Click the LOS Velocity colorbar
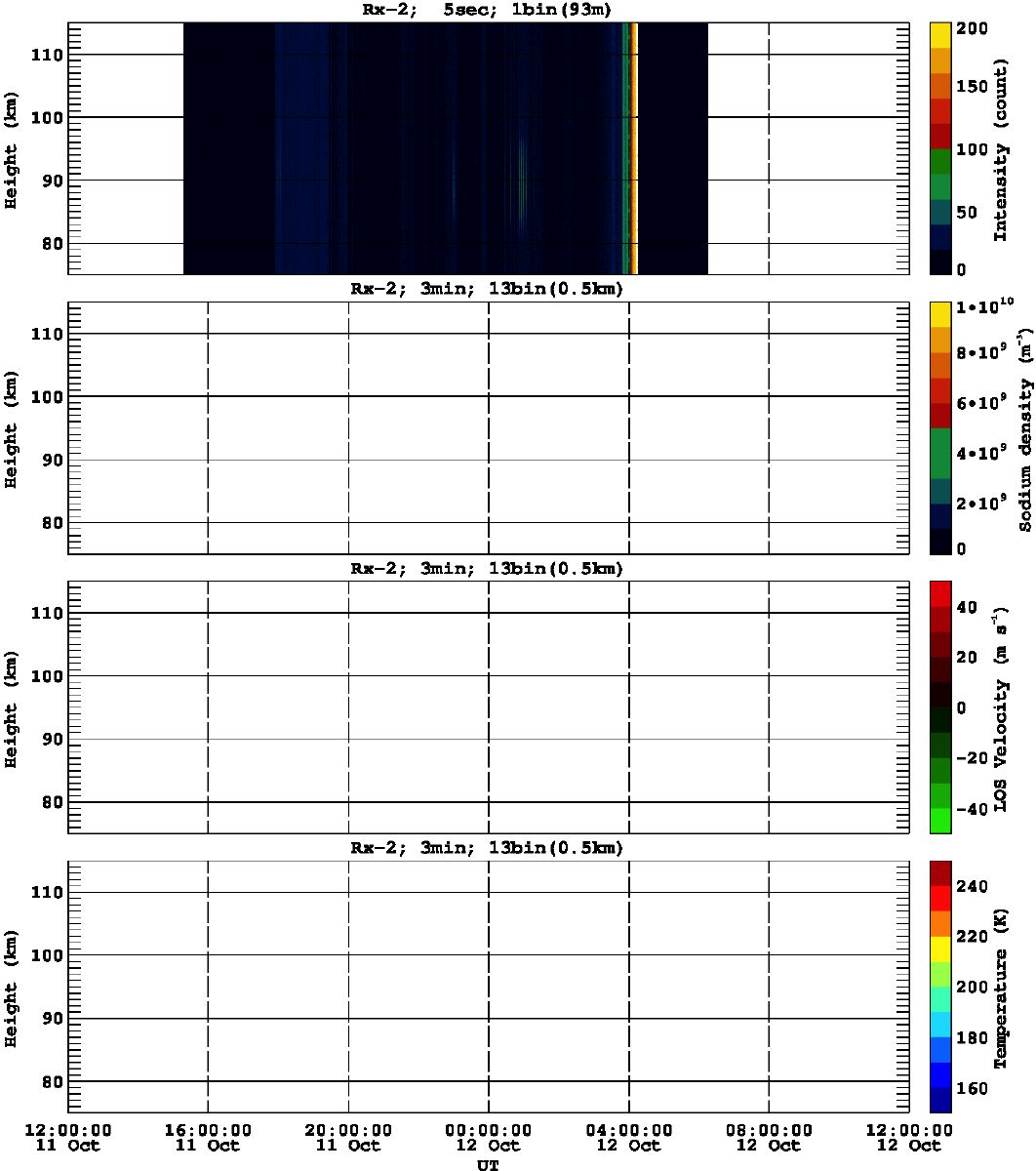Image resolution: width=1036 pixels, height=1171 pixels. [x=940, y=707]
